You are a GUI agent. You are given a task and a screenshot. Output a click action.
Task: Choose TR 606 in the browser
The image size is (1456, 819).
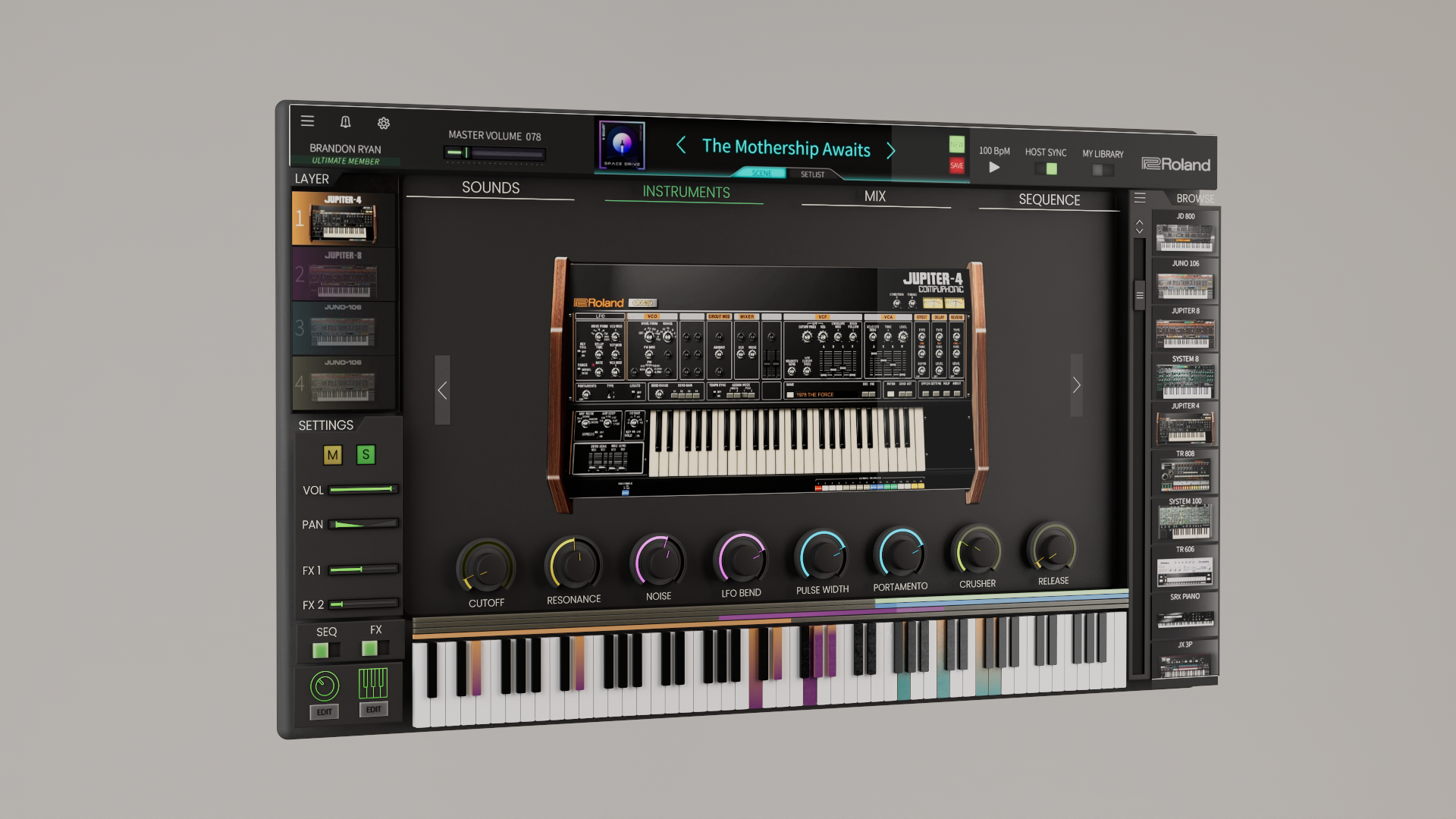click(x=1185, y=566)
